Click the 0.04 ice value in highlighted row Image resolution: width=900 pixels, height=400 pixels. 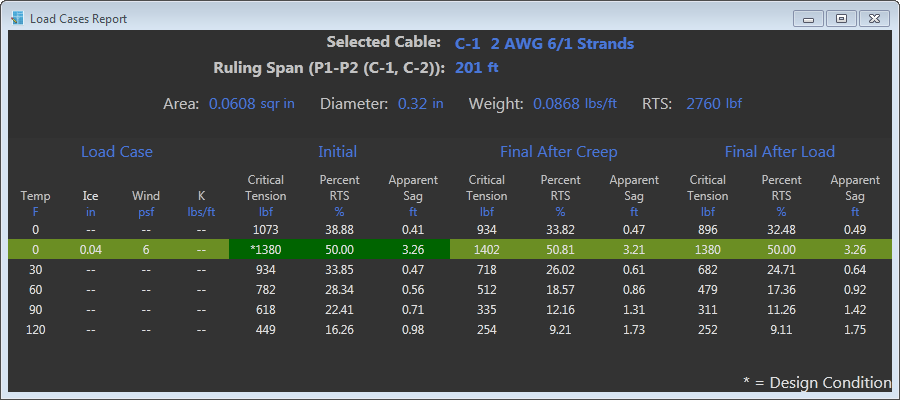[x=90, y=249]
